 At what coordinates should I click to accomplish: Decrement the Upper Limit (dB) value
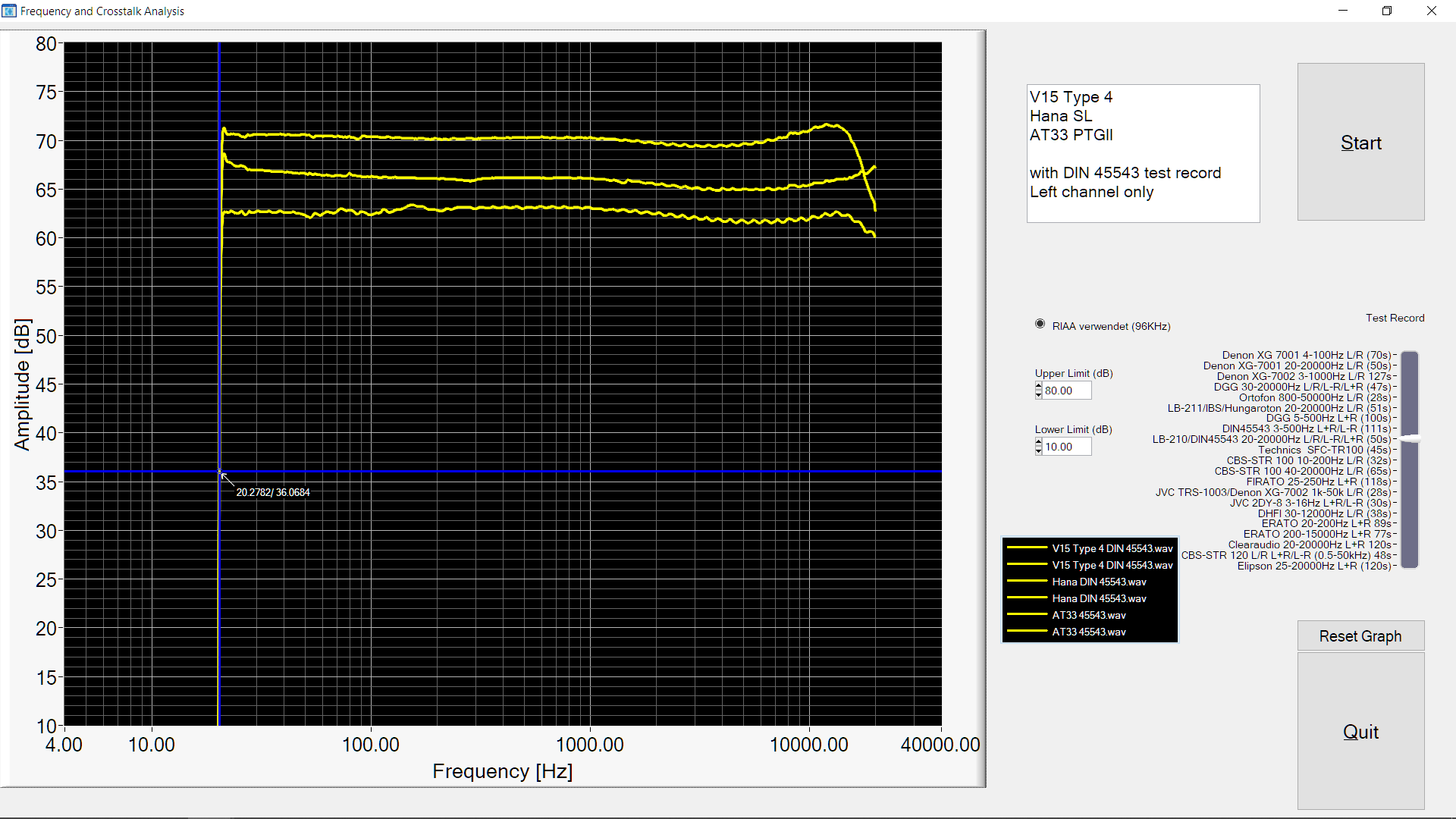(x=1038, y=394)
